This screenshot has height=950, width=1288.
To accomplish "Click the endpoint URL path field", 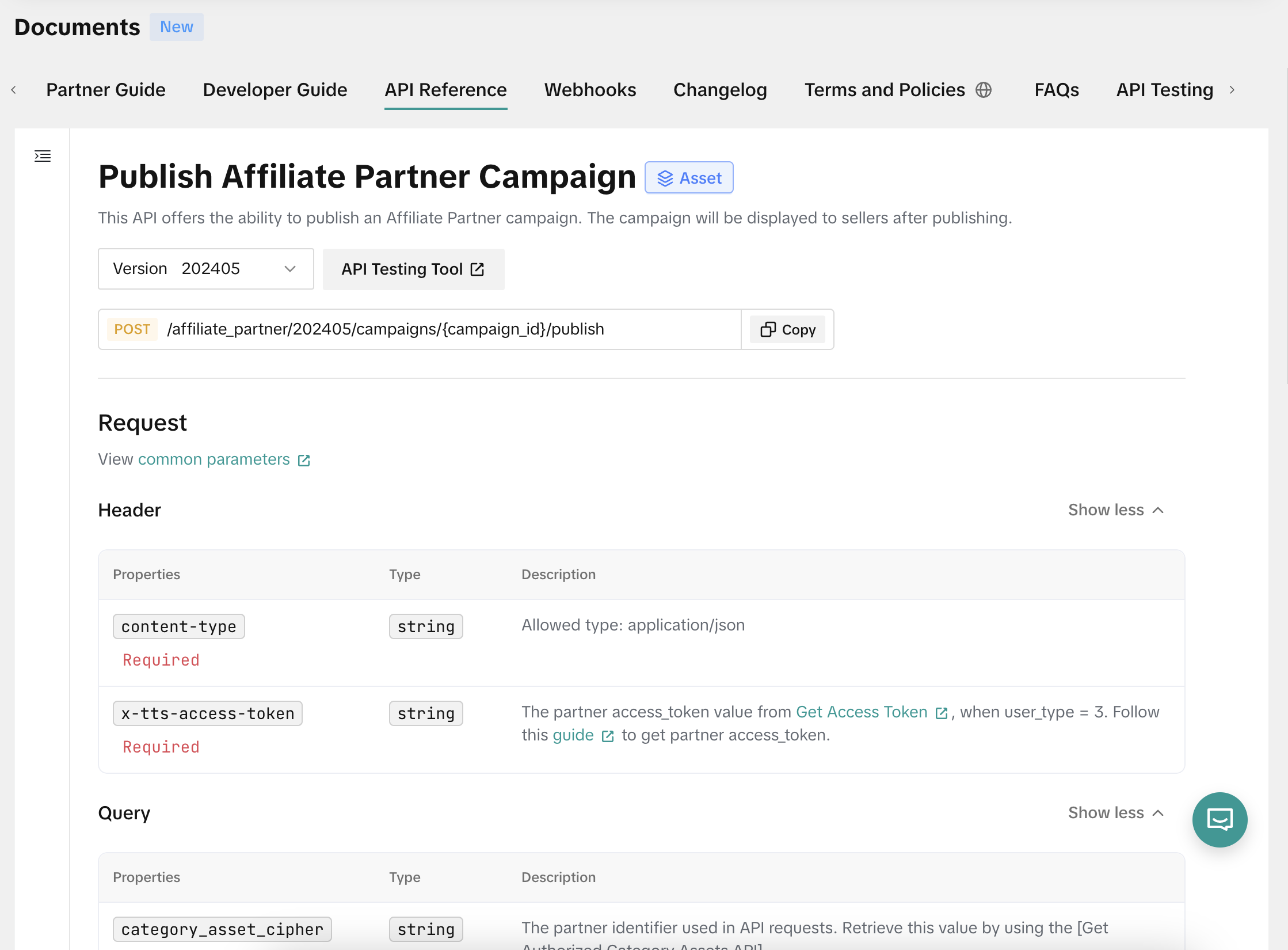I will (385, 329).
